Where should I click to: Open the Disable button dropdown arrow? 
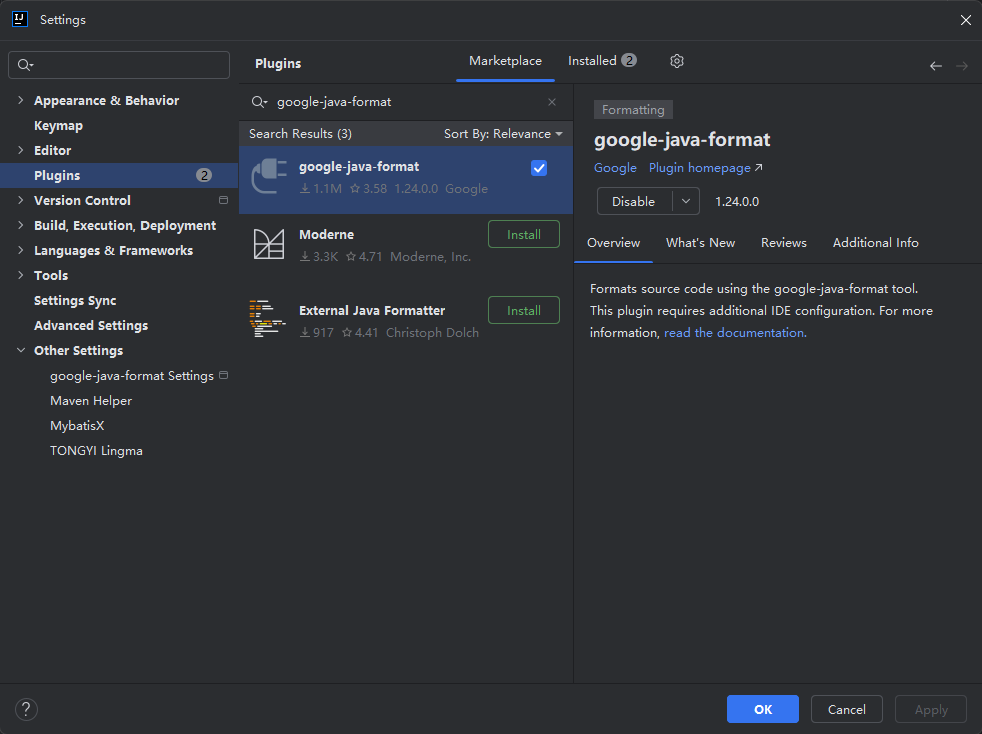[686, 201]
